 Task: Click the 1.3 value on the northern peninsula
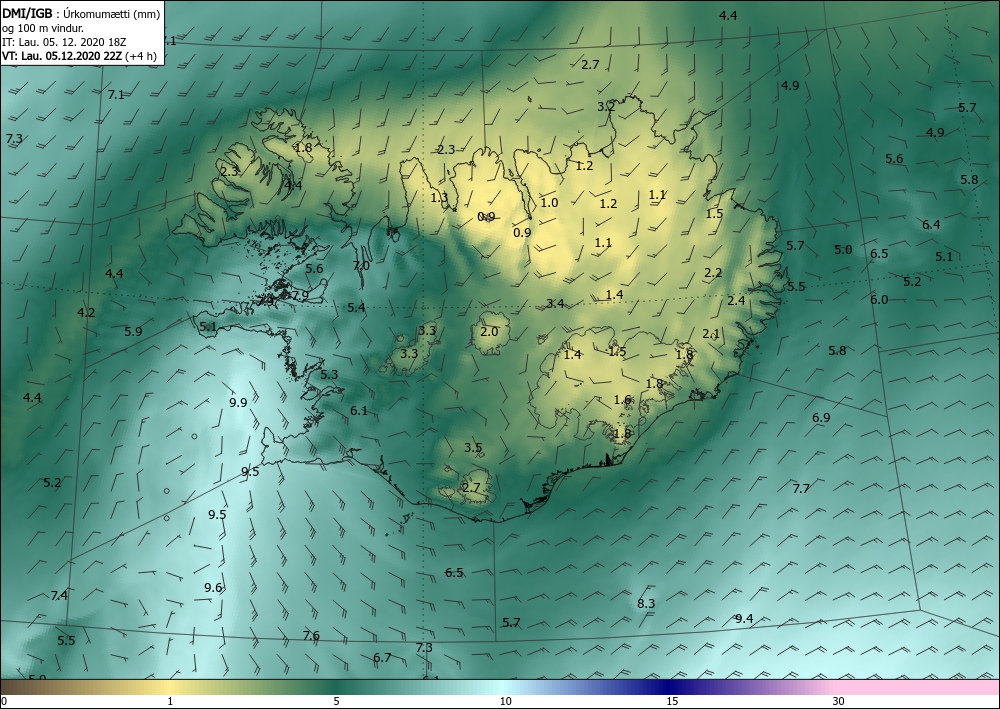coord(439,198)
